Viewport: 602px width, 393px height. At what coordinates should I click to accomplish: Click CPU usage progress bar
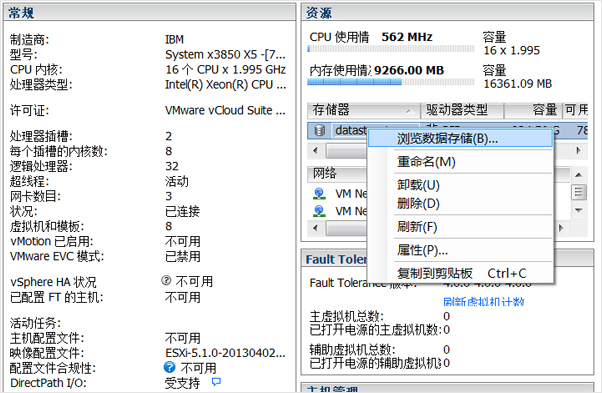[390, 49]
